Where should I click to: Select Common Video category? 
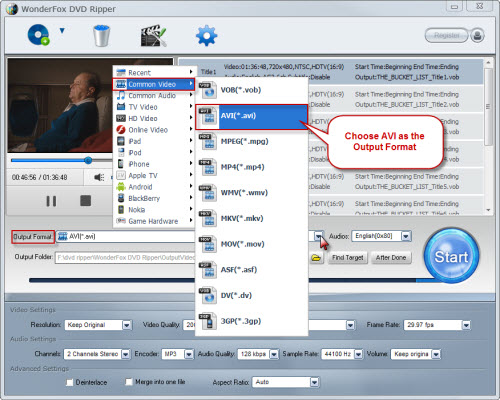[154, 84]
